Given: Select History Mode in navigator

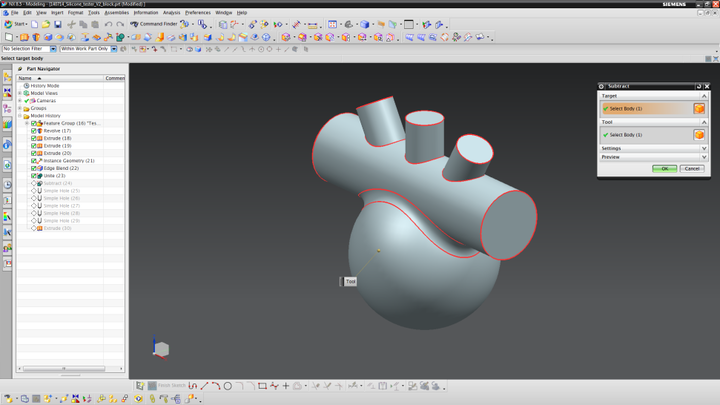Looking at the screenshot, I should 45,86.
